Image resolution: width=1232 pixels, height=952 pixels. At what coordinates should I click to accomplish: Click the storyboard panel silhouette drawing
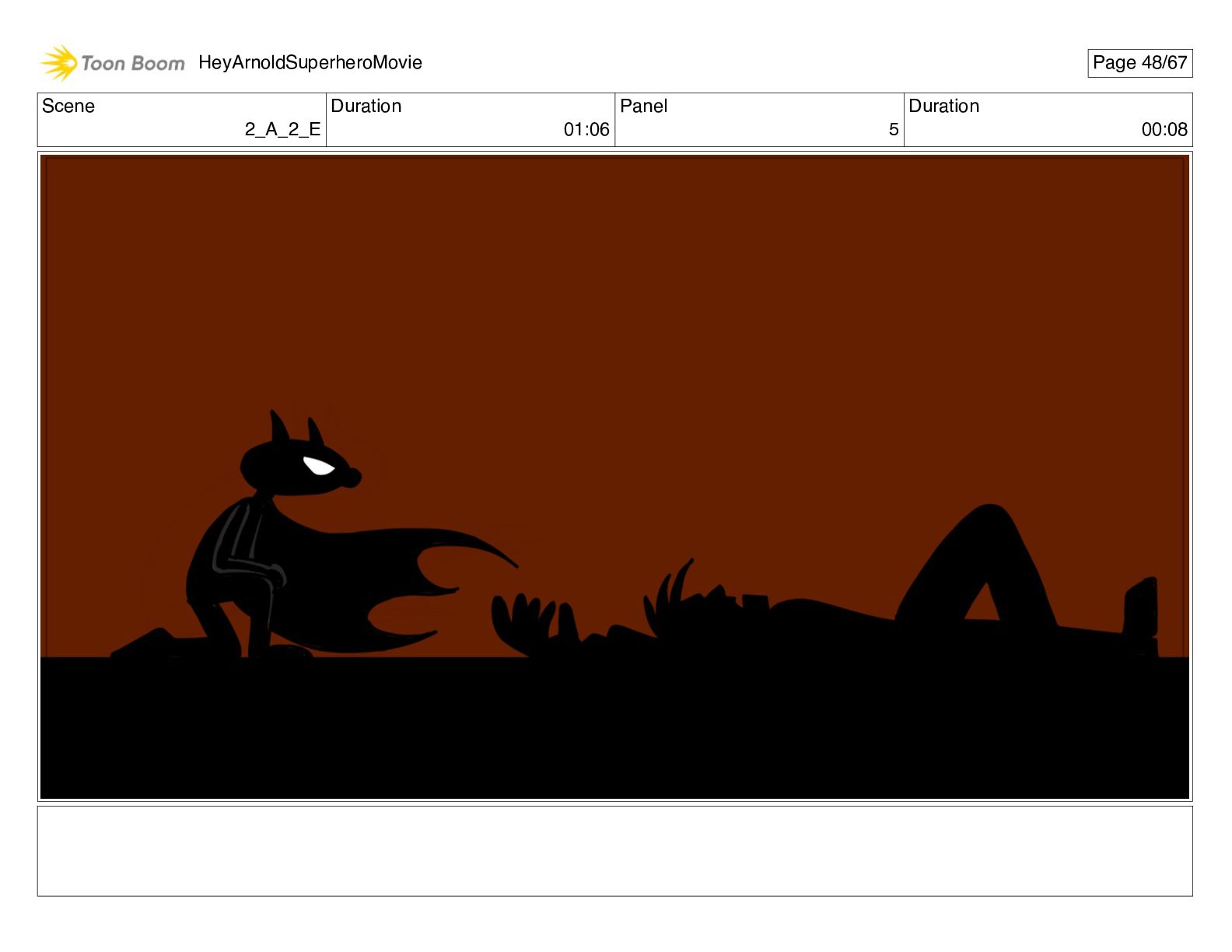click(614, 477)
